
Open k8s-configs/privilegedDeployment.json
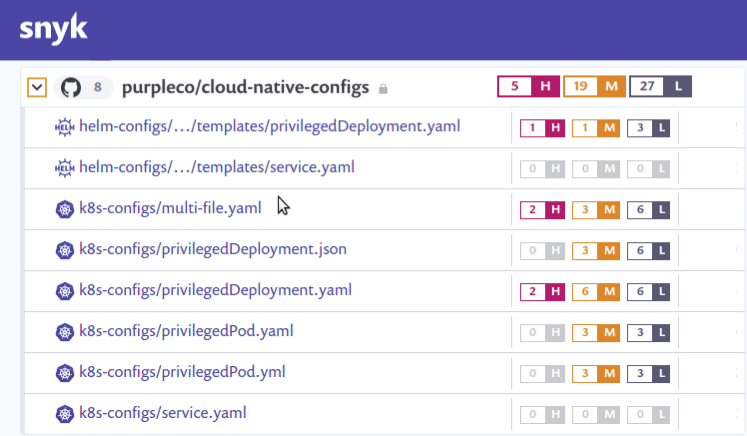click(x=213, y=249)
